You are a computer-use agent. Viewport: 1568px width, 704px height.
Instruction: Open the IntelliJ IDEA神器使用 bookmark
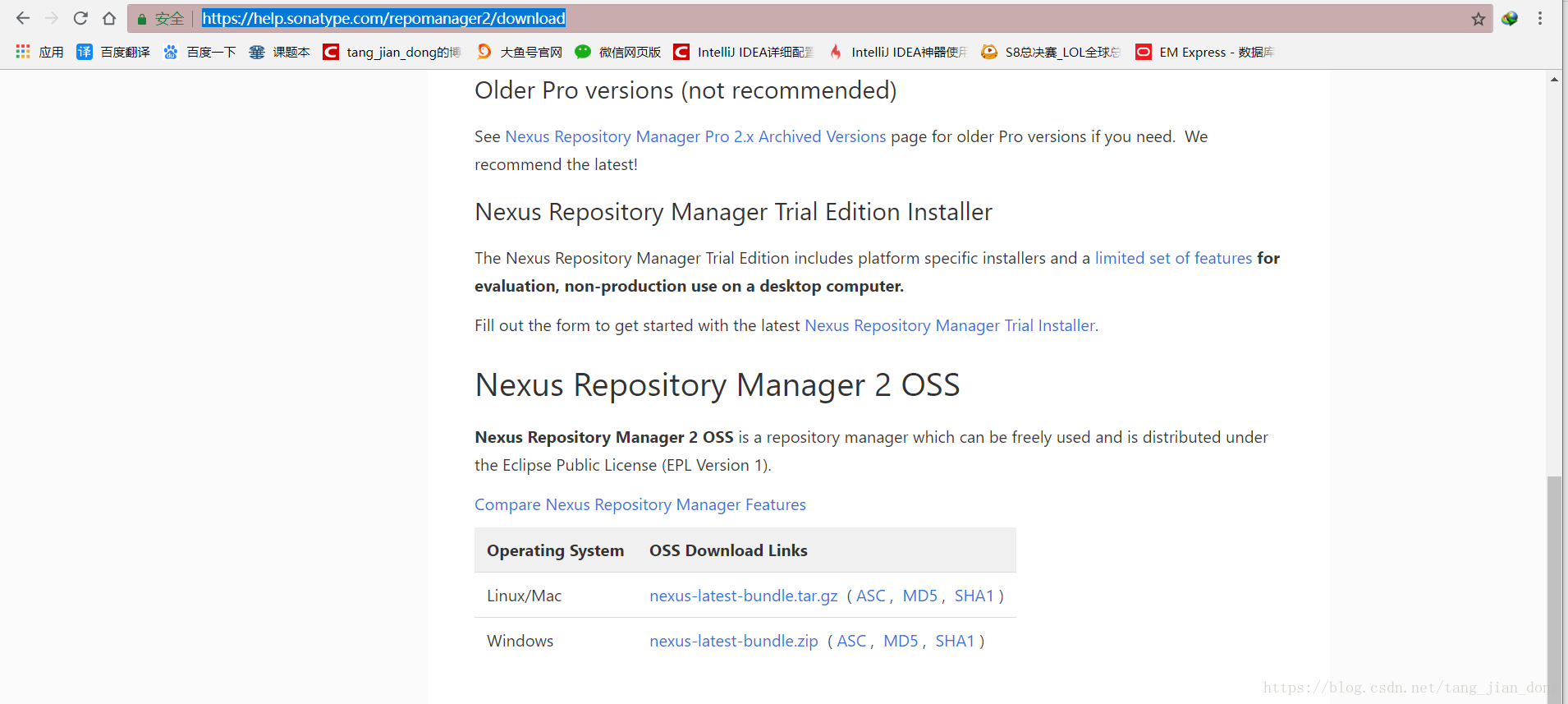(897, 52)
